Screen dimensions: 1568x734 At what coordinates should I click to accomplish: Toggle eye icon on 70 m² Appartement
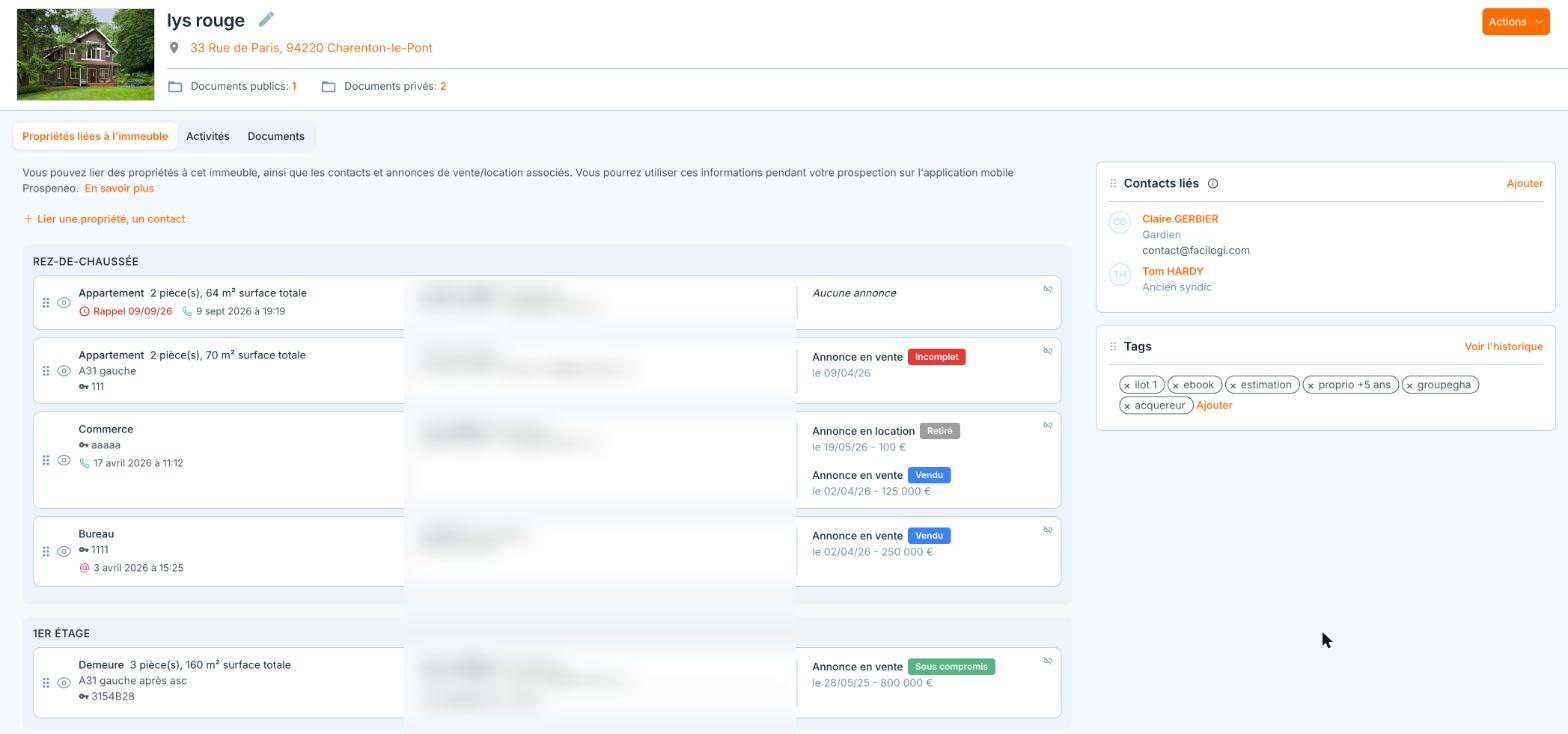(x=64, y=371)
